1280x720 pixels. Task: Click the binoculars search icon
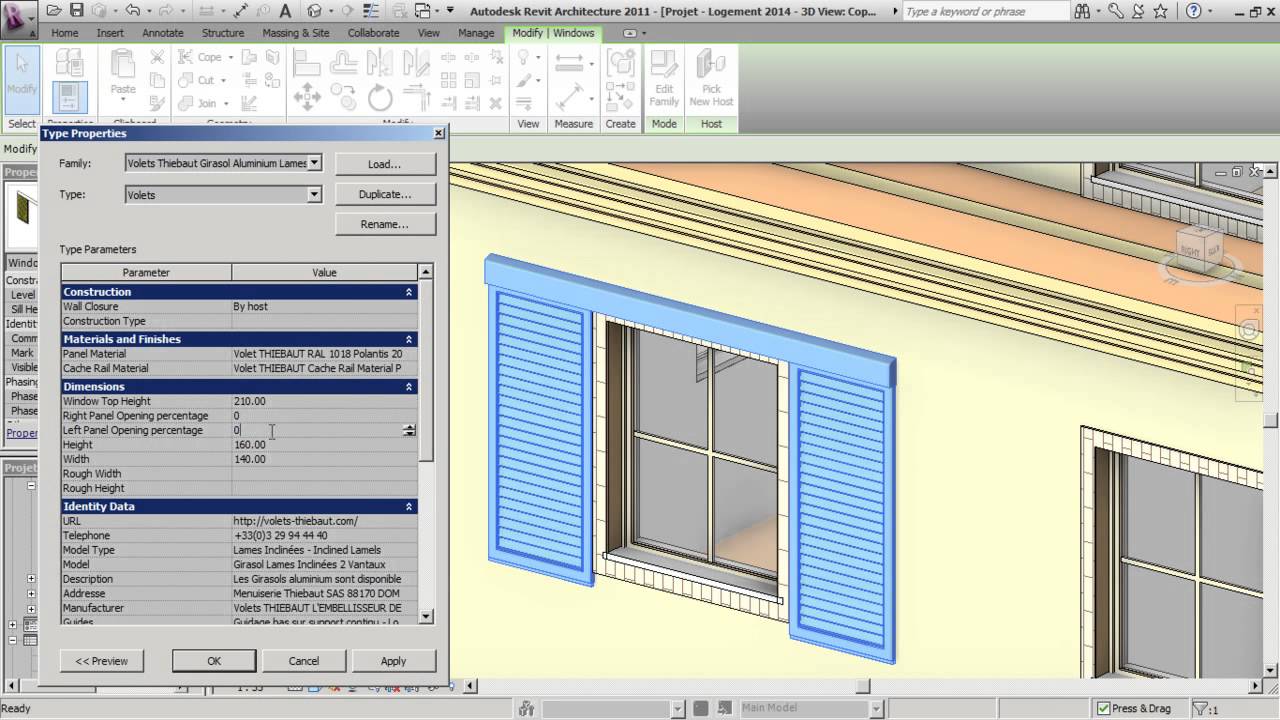1084,11
